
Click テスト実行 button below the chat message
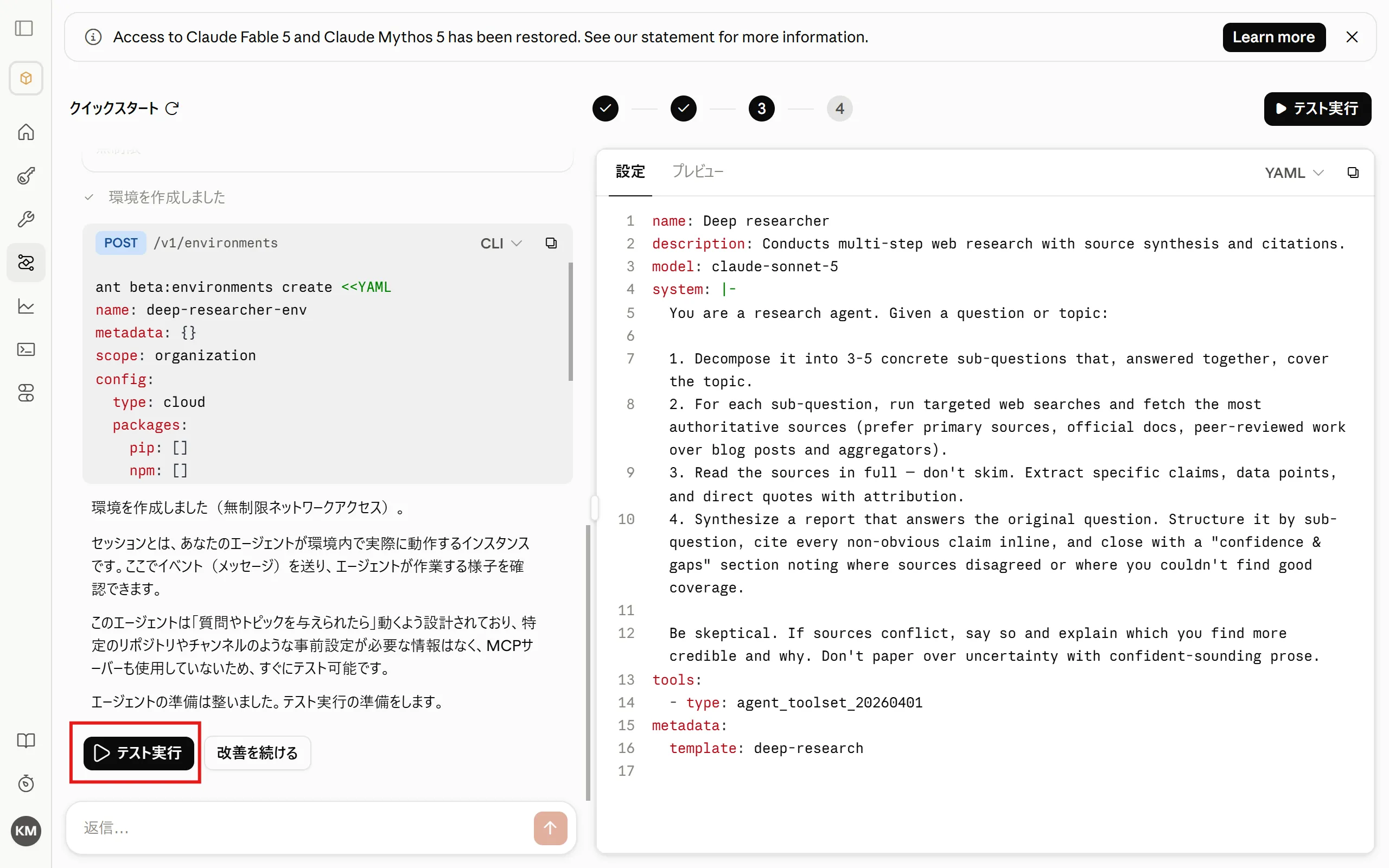click(138, 752)
